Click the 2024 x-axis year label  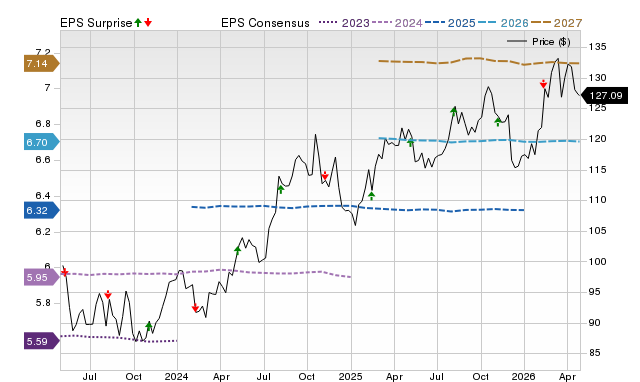tap(176, 376)
